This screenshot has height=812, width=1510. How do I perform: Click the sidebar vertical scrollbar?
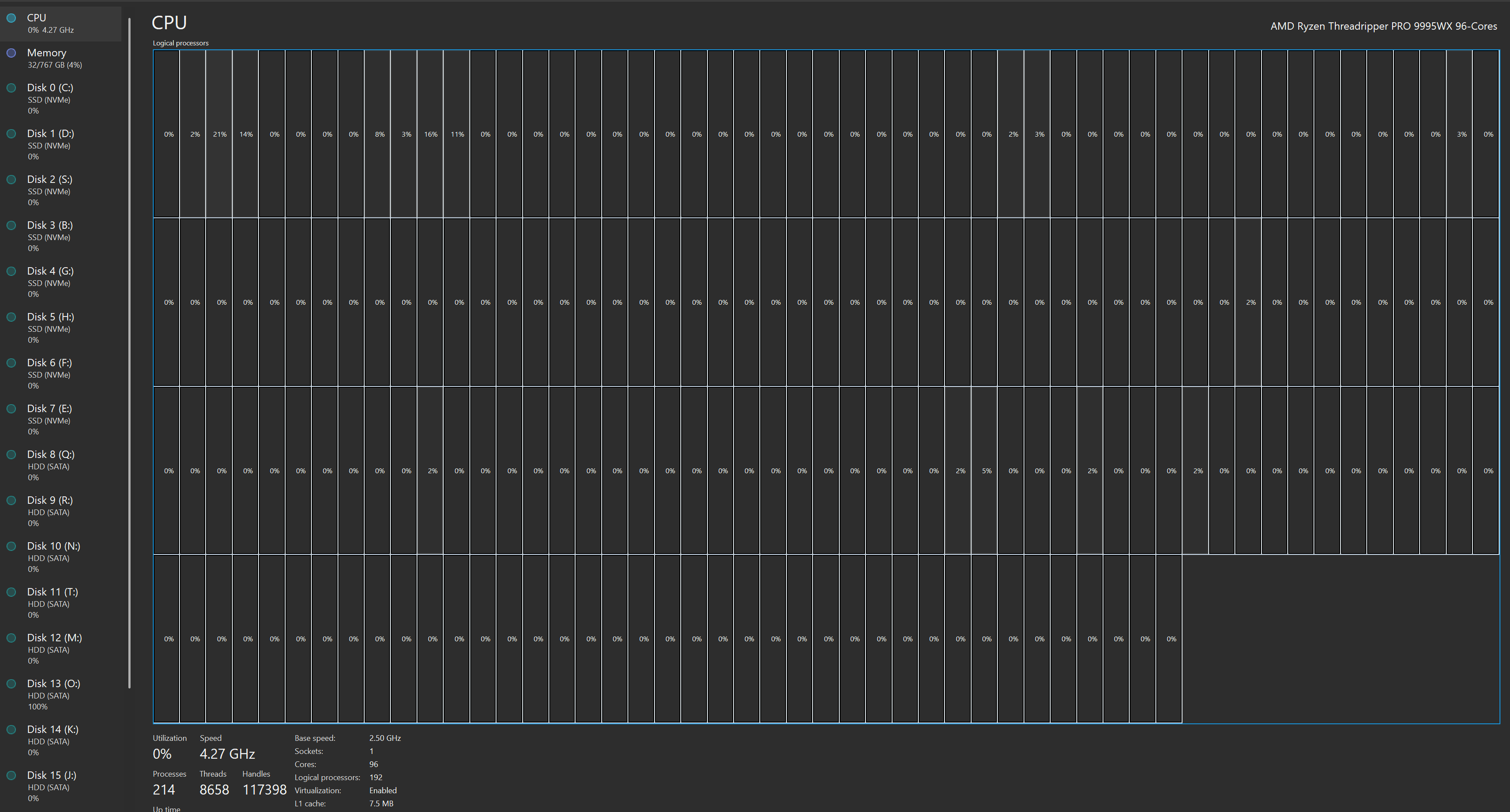pos(129,351)
